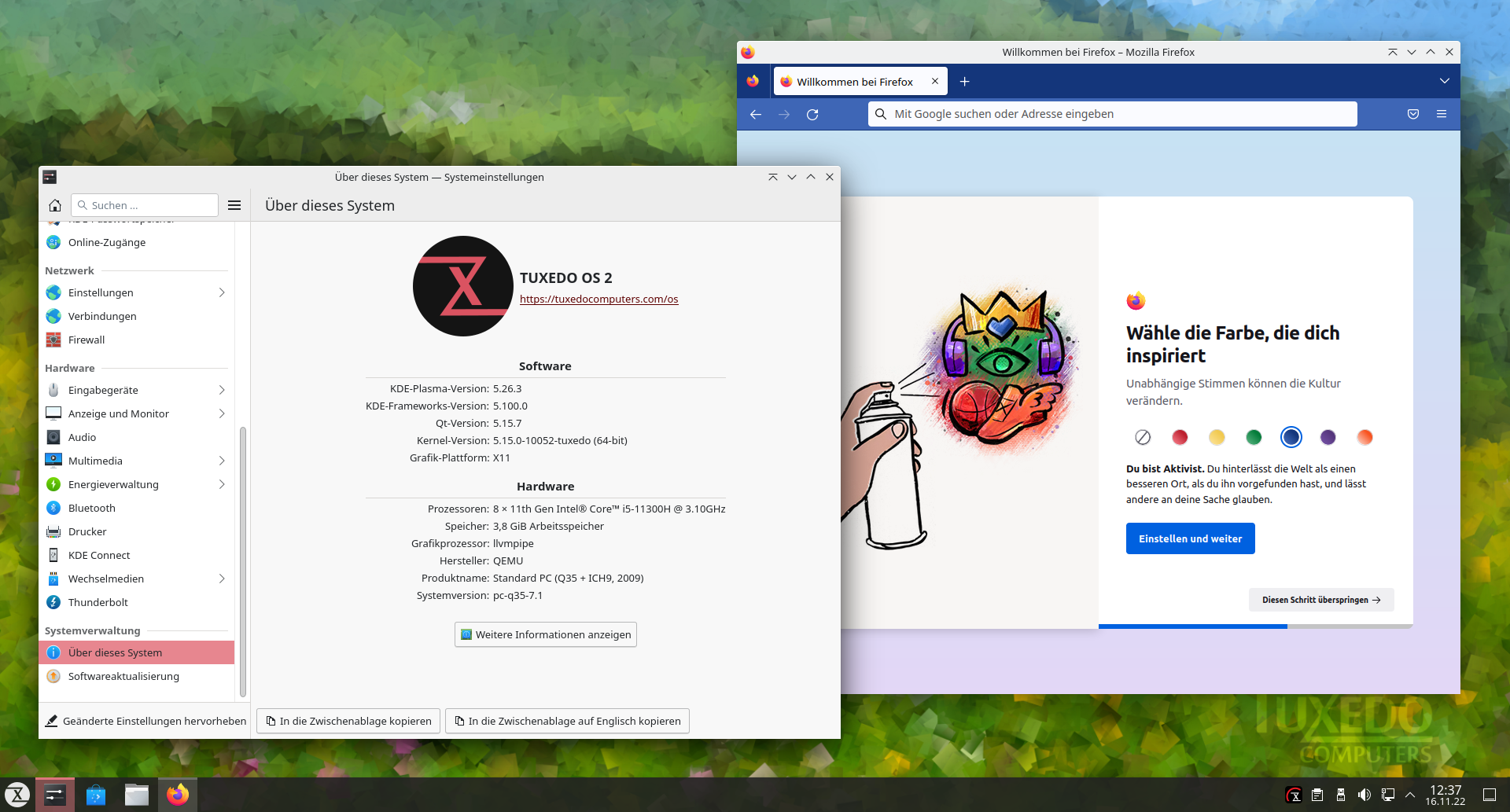
Task: Open Firewall settings
Action: click(x=137, y=340)
